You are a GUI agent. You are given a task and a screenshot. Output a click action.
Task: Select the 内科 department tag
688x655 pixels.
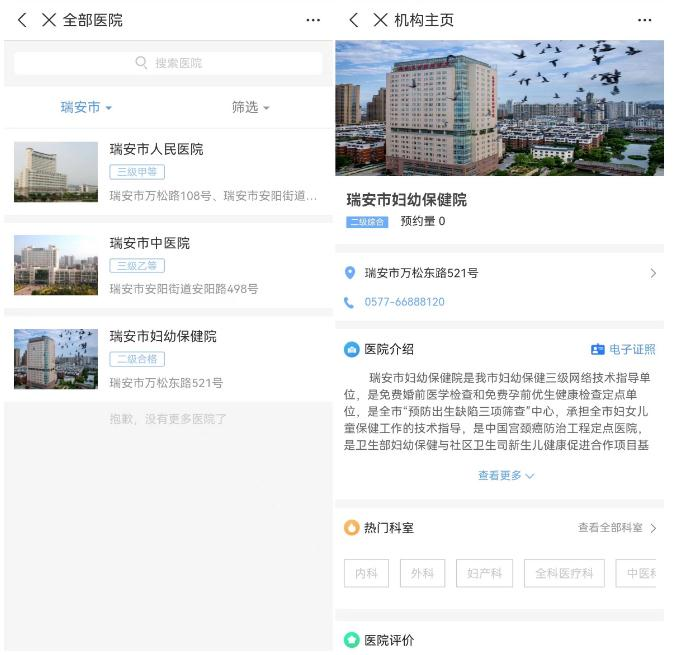click(x=366, y=573)
